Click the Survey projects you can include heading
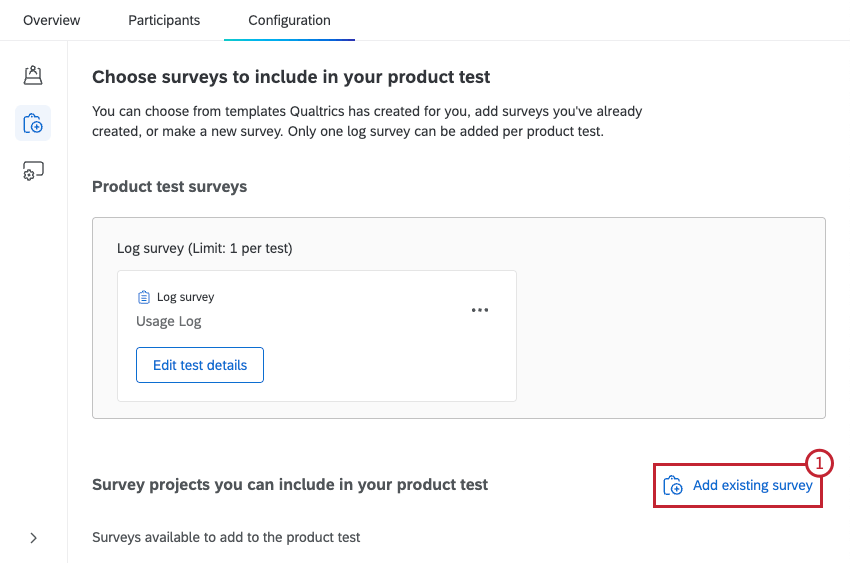Screen dimensions: 850x563 290,485
